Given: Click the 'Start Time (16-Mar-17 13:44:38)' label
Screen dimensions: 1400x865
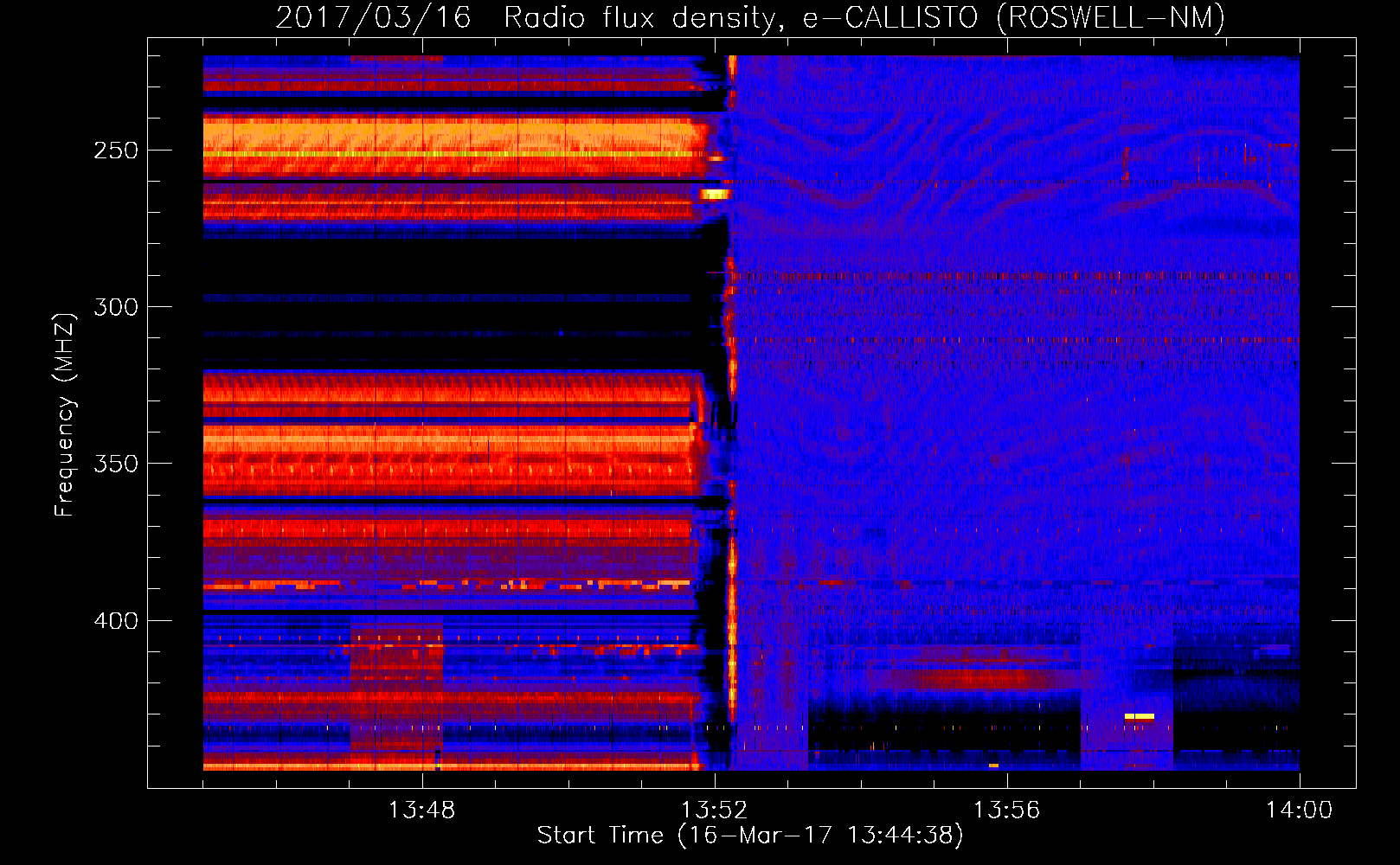Looking at the screenshot, I should [750, 836].
